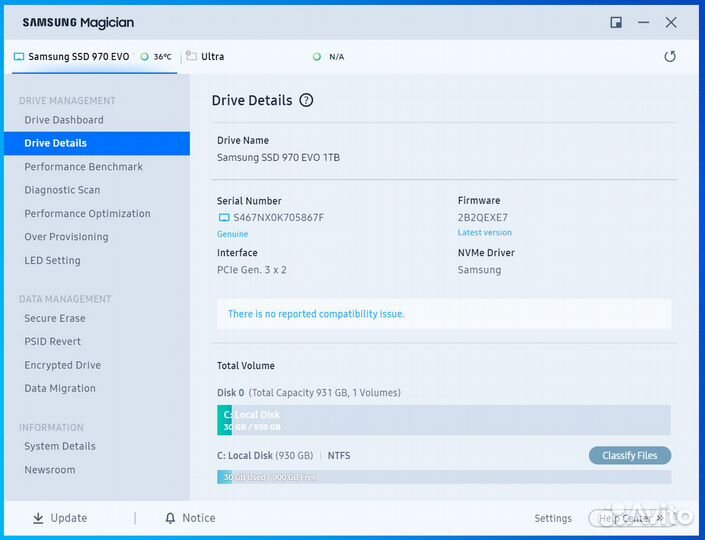Click the Disk 0 C: Local Disk capacity bar
This screenshot has height=540, width=705.
(x=443, y=420)
